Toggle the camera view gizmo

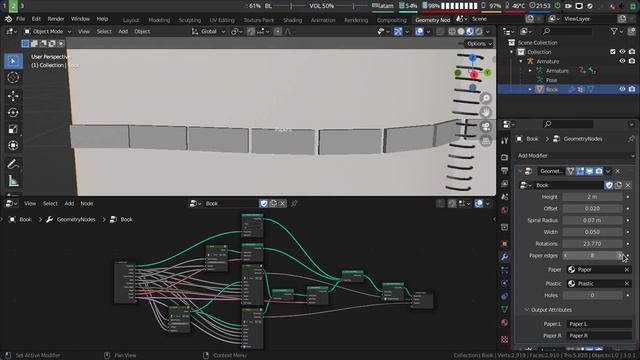pyautogui.click(x=486, y=127)
